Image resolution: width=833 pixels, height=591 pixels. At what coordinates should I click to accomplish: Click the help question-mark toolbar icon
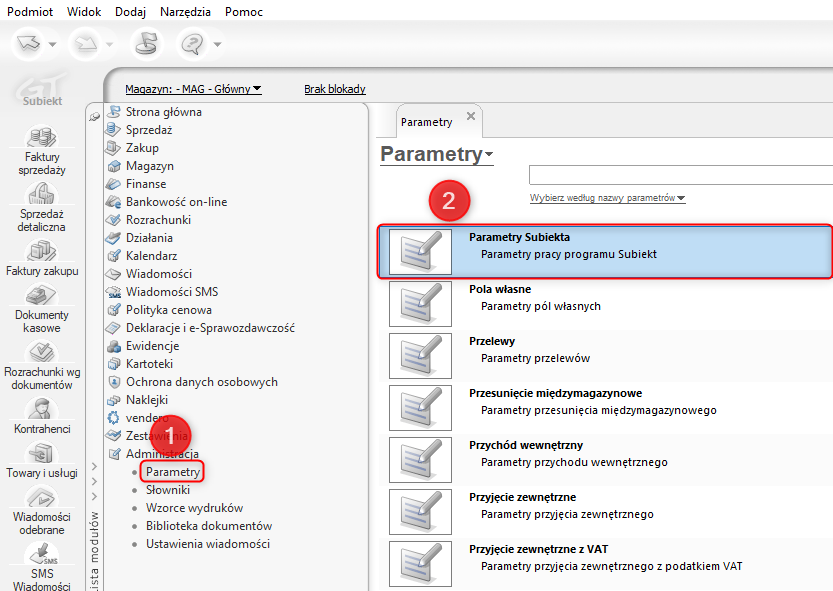[191, 43]
